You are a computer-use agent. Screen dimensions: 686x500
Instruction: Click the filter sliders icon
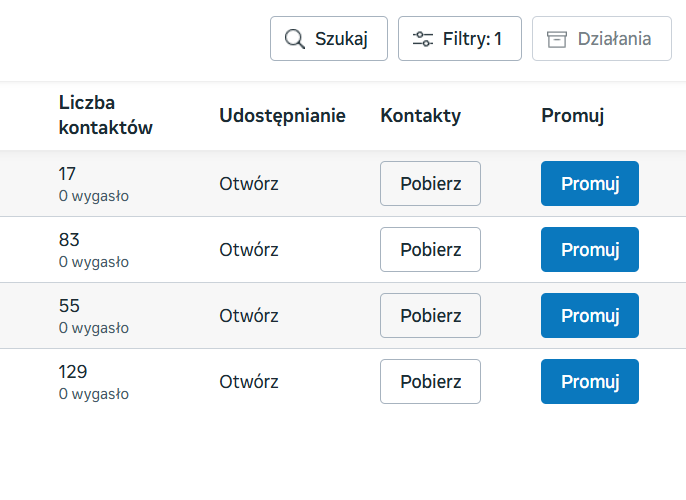point(423,39)
